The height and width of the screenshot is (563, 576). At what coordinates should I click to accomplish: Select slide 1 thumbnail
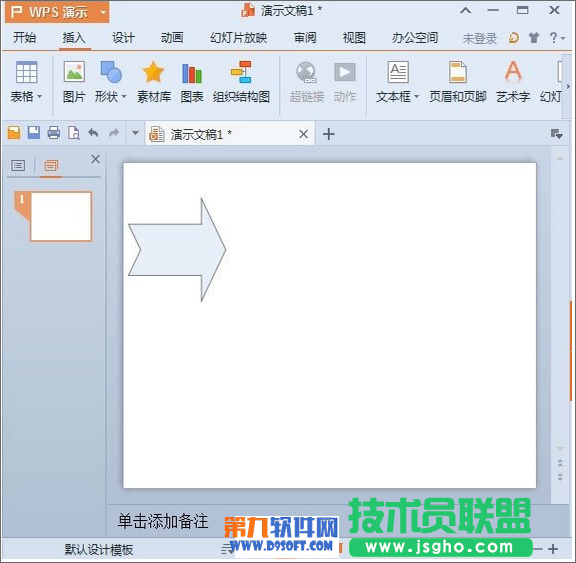coord(61,216)
